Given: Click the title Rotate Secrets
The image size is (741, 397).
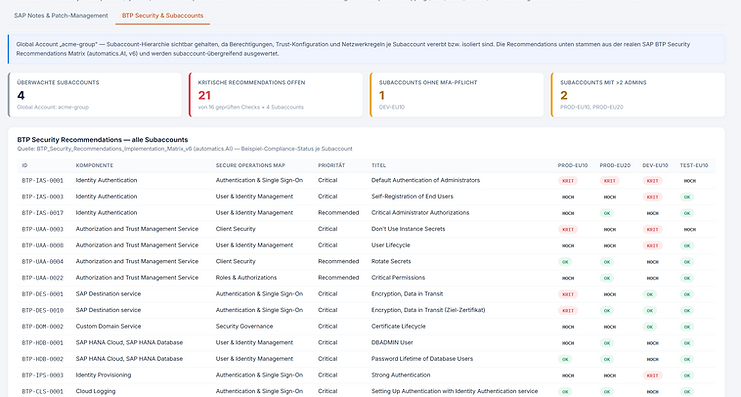Looking at the screenshot, I should coord(391,261).
